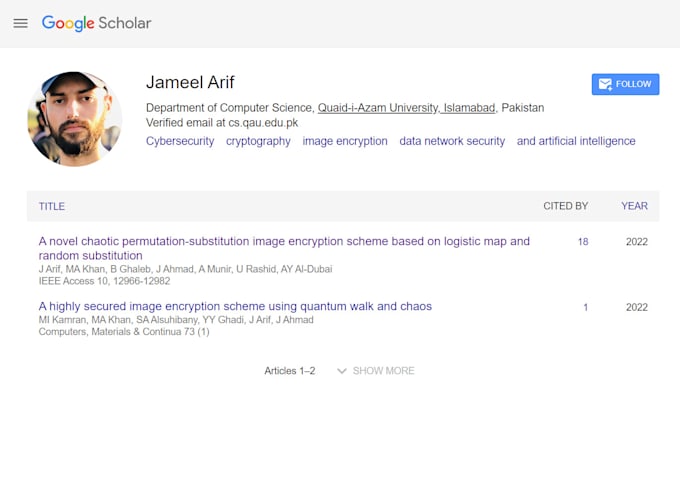Image resolution: width=680 pixels, height=486 pixels.
Task: Select the cryptography interest tag
Action: (x=258, y=141)
